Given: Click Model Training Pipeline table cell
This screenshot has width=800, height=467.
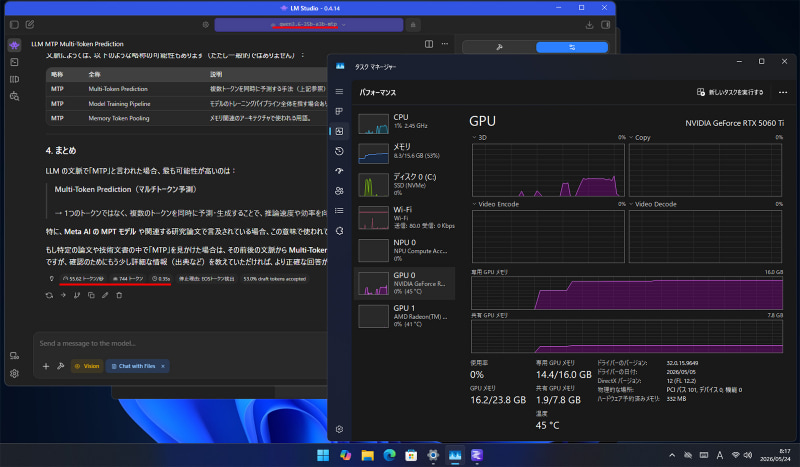Looking at the screenshot, I should pyautogui.click(x=119, y=104).
